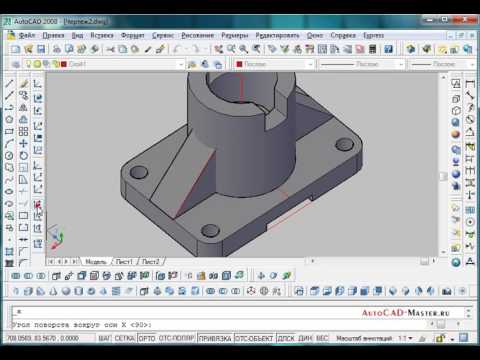
Task: Click the Pan realtime icon
Action: tap(218, 49)
